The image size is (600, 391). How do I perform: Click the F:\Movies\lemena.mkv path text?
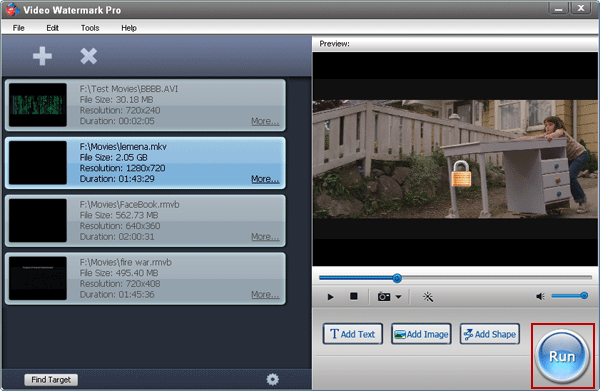pos(123,147)
